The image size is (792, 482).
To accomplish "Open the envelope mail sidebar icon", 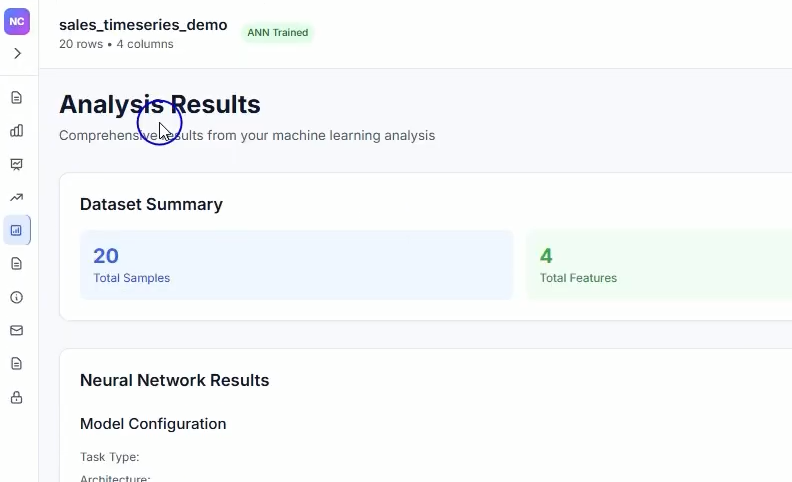I will click(x=16, y=330).
